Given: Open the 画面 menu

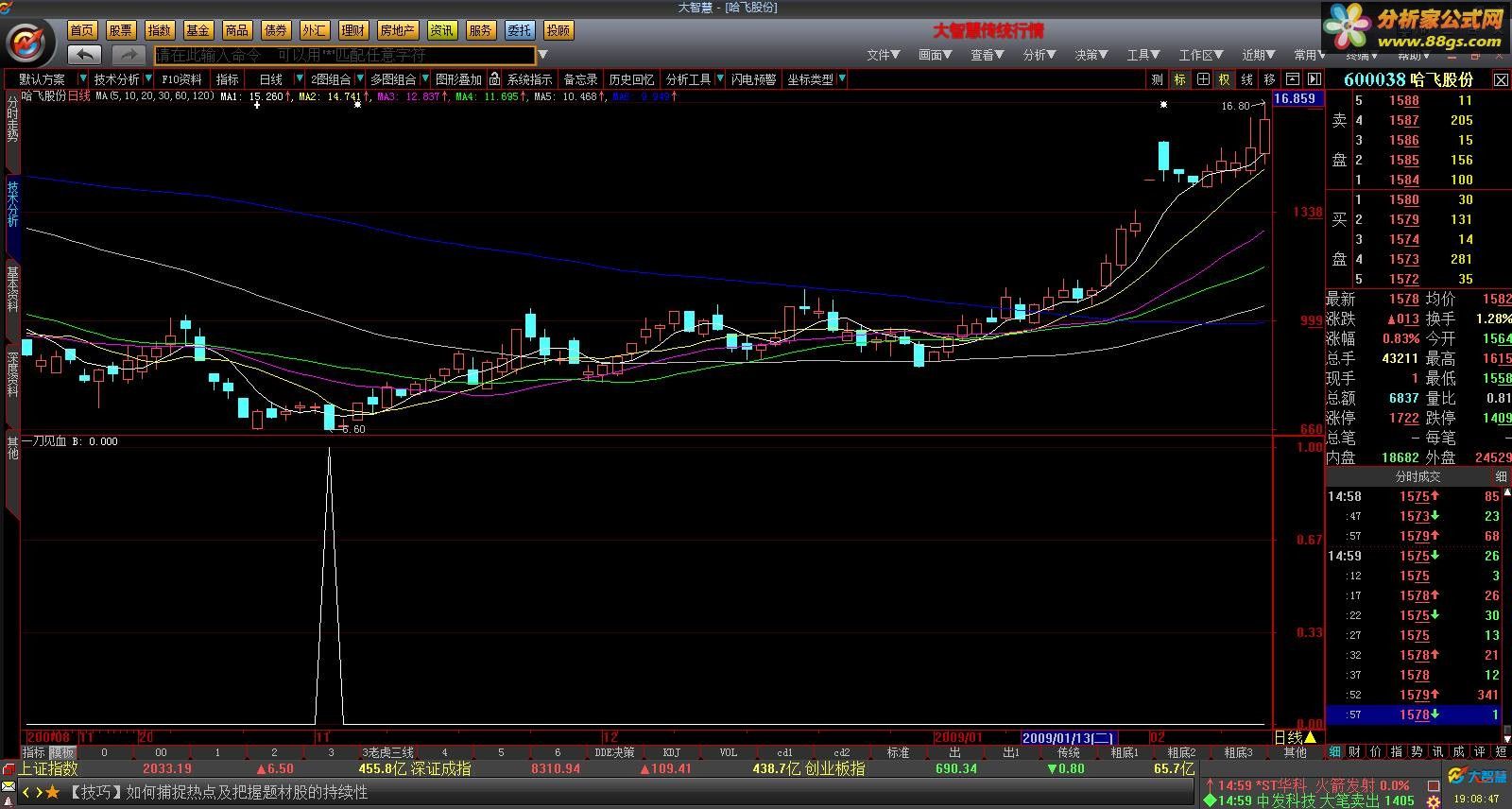Looking at the screenshot, I should 936,55.
